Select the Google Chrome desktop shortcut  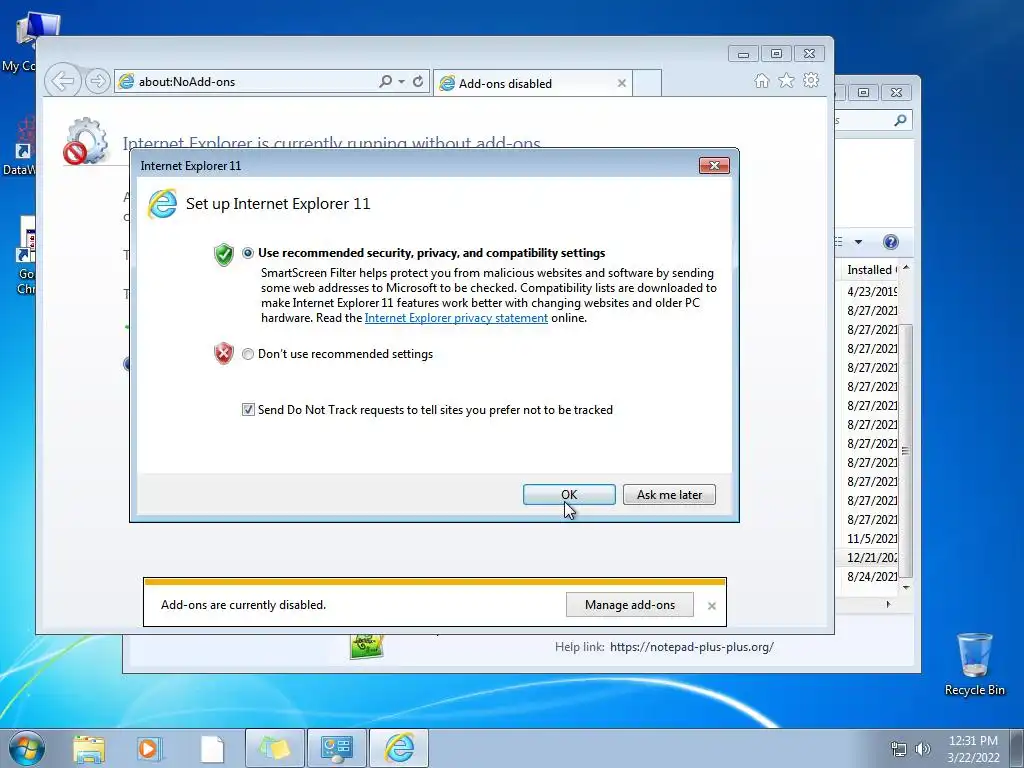click(26, 256)
